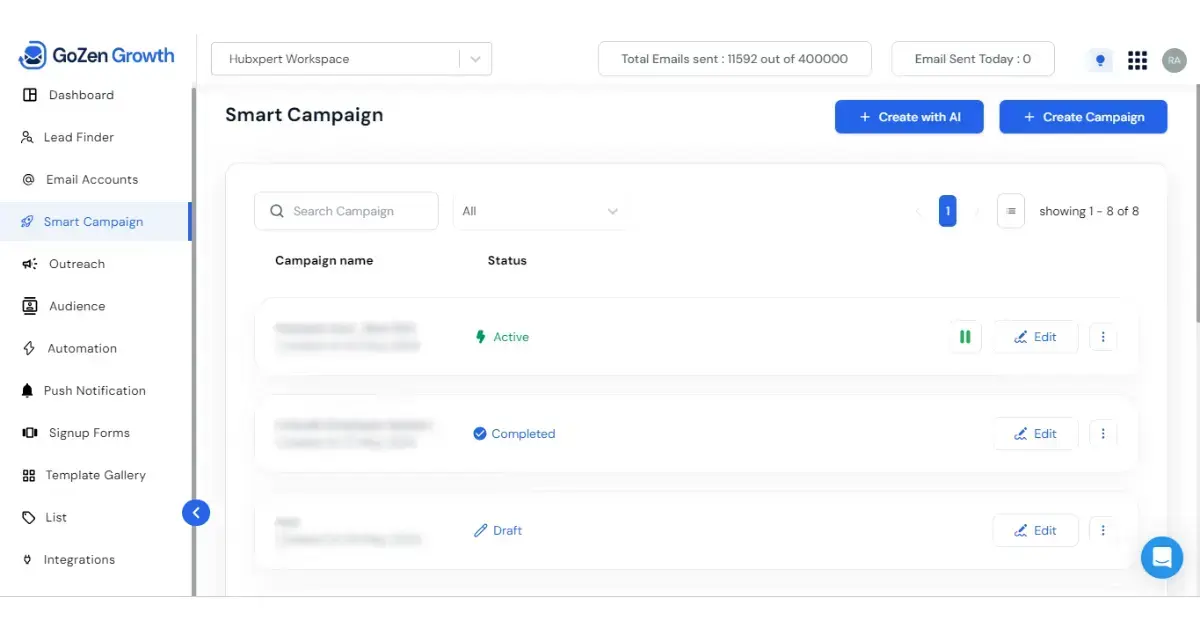This screenshot has width=1200, height=630.
Task: Collapse the sidebar with blue arrow
Action: pos(196,513)
